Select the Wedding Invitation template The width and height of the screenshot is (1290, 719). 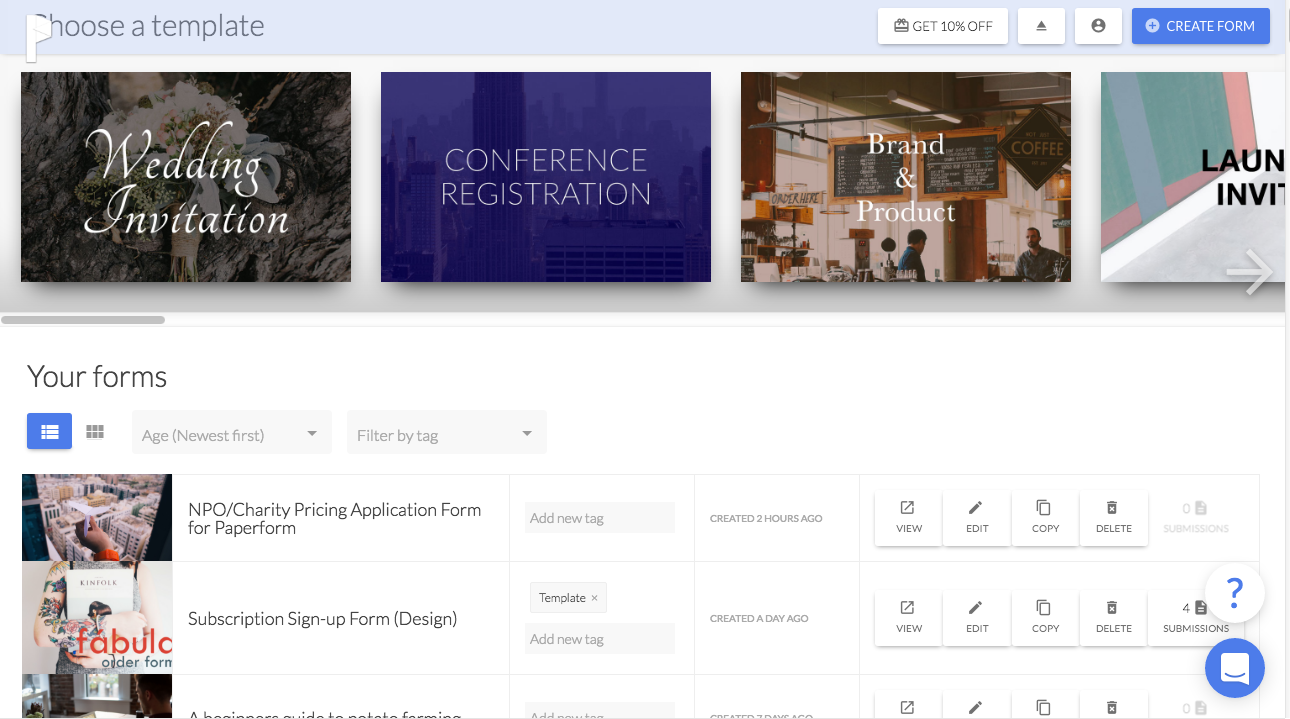click(186, 177)
